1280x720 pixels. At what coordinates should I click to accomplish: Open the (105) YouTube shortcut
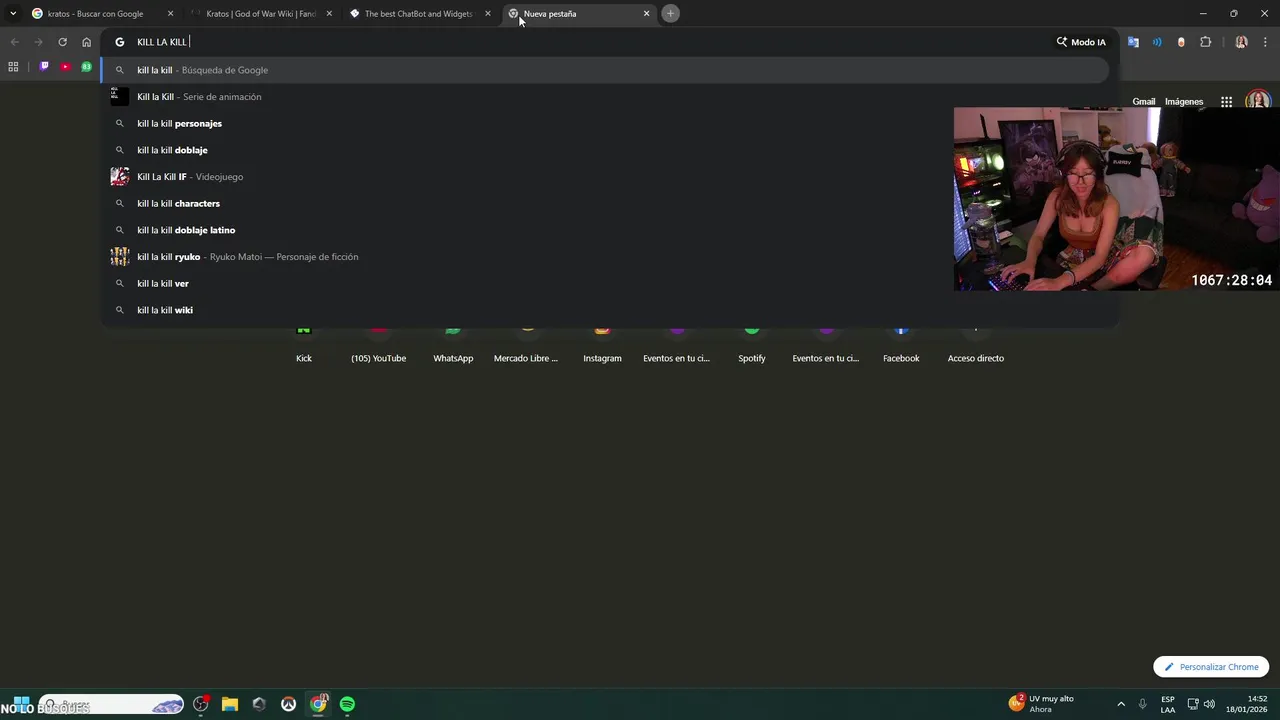(x=378, y=346)
